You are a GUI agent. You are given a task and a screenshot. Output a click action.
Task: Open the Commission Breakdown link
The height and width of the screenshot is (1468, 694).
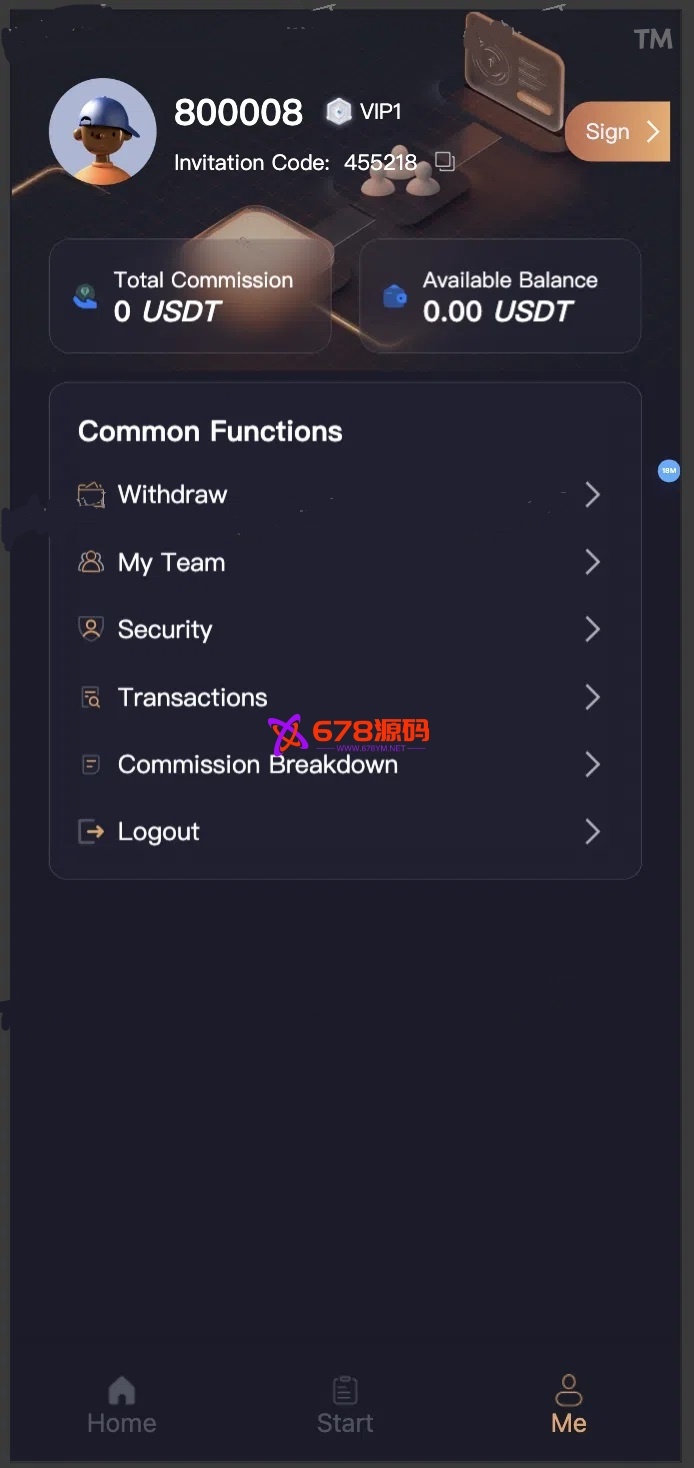[x=258, y=765]
